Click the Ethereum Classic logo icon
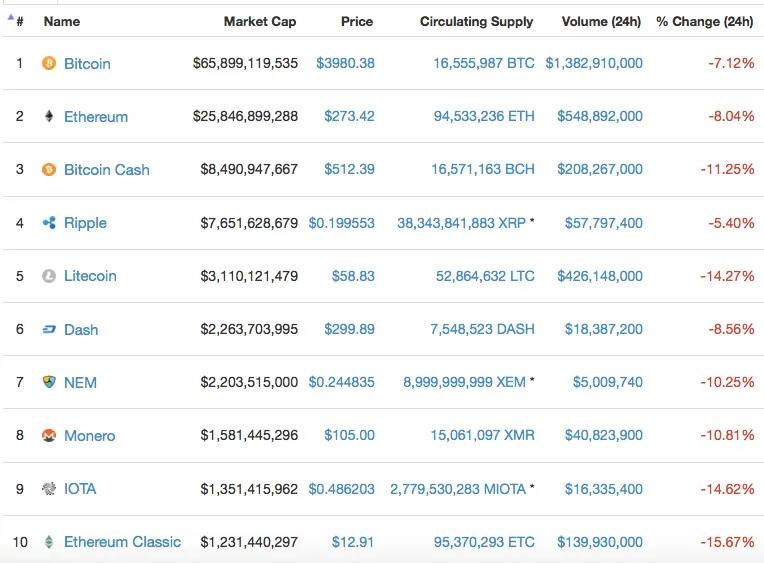The width and height of the screenshot is (764, 563). pyautogui.click(x=49, y=542)
